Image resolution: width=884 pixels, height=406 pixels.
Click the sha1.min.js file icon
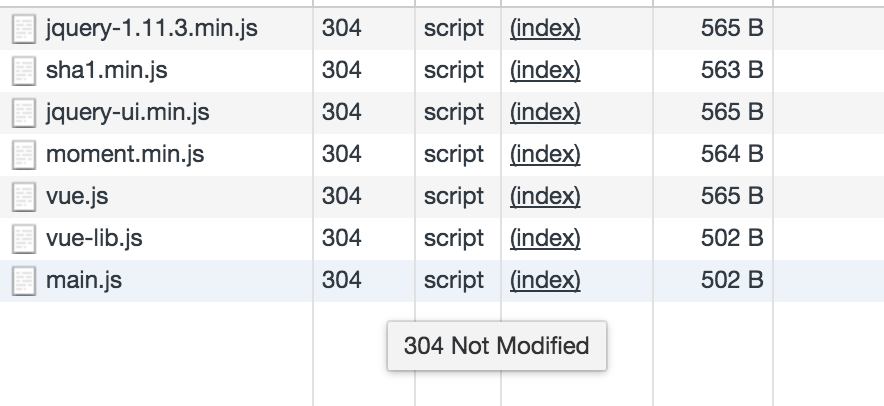pyautogui.click(x=24, y=71)
